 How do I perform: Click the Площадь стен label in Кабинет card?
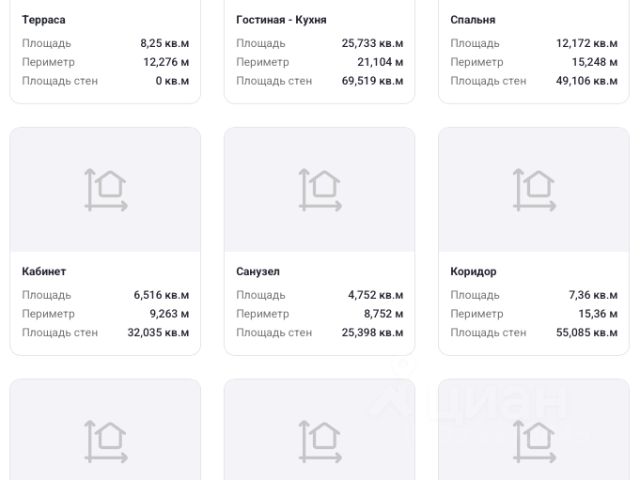pos(60,333)
